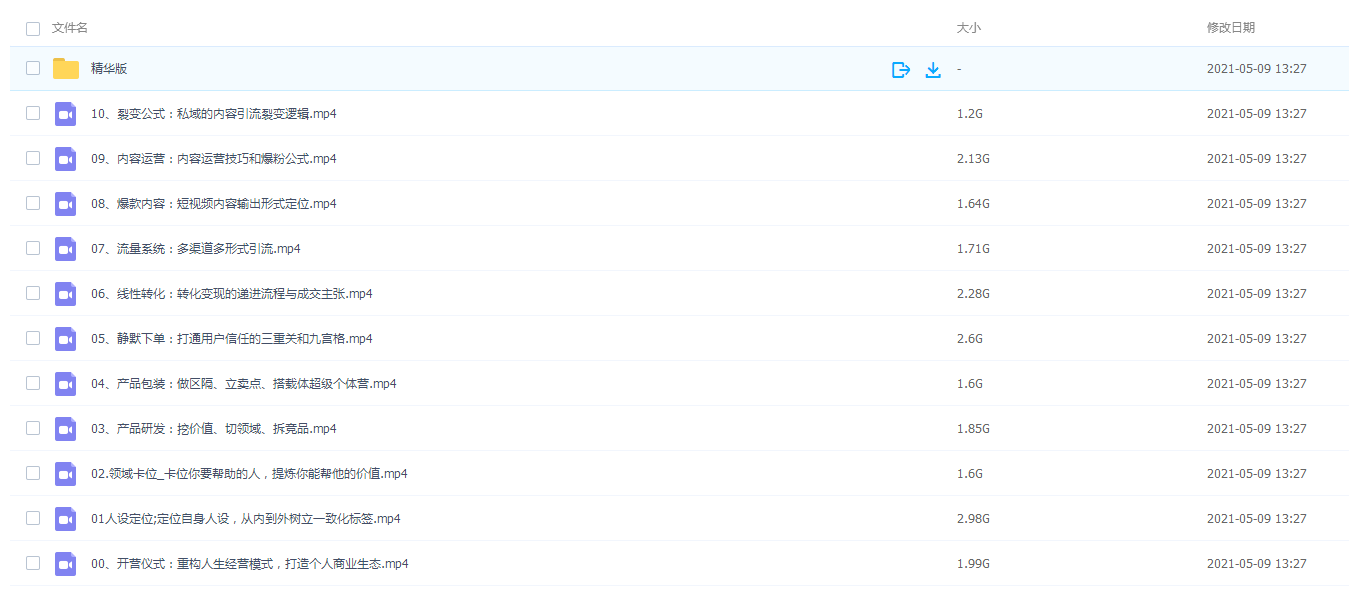Click video icon for 07、流量系统 file
Screen dimensions: 1349x594
(66, 249)
